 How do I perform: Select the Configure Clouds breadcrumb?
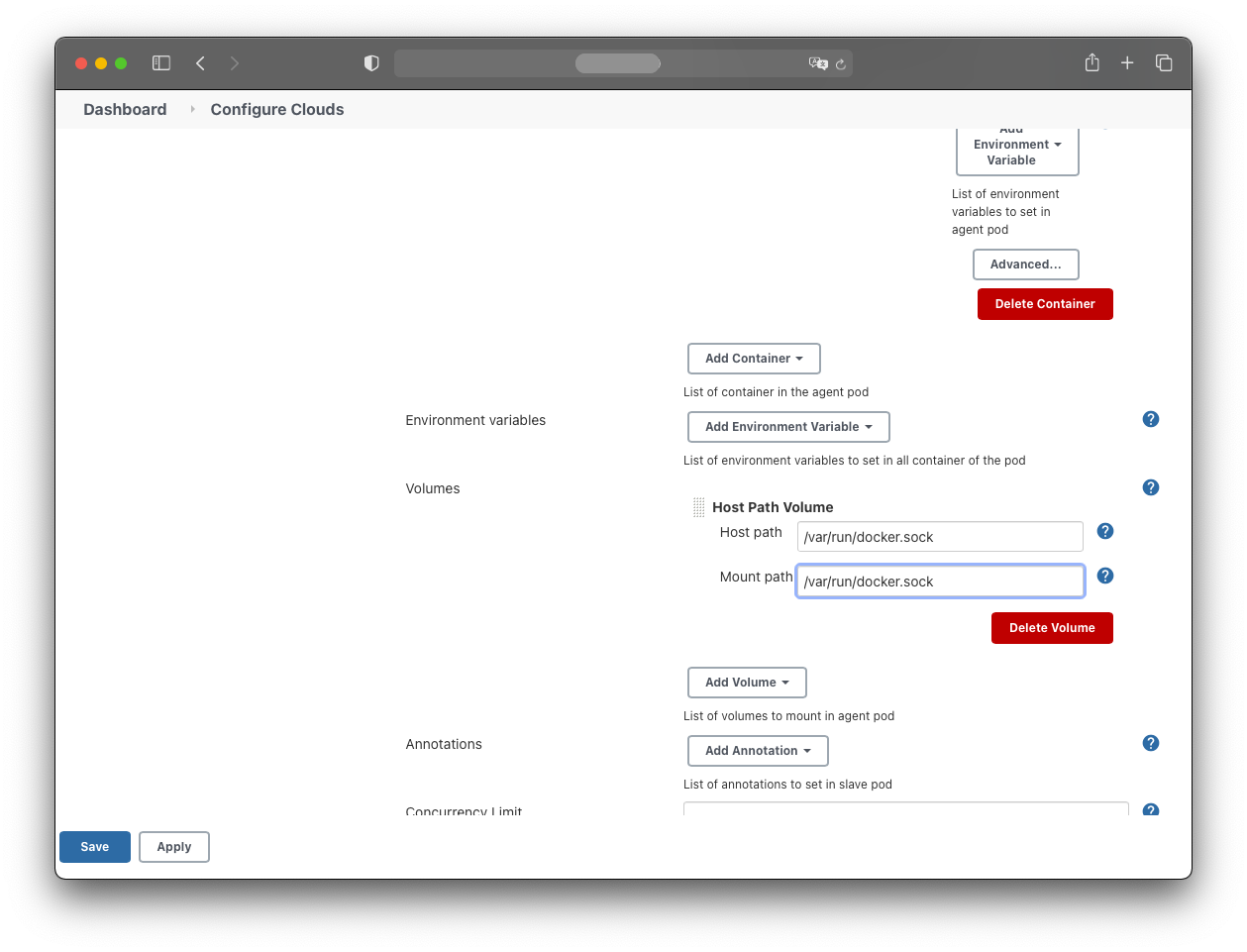coord(277,109)
